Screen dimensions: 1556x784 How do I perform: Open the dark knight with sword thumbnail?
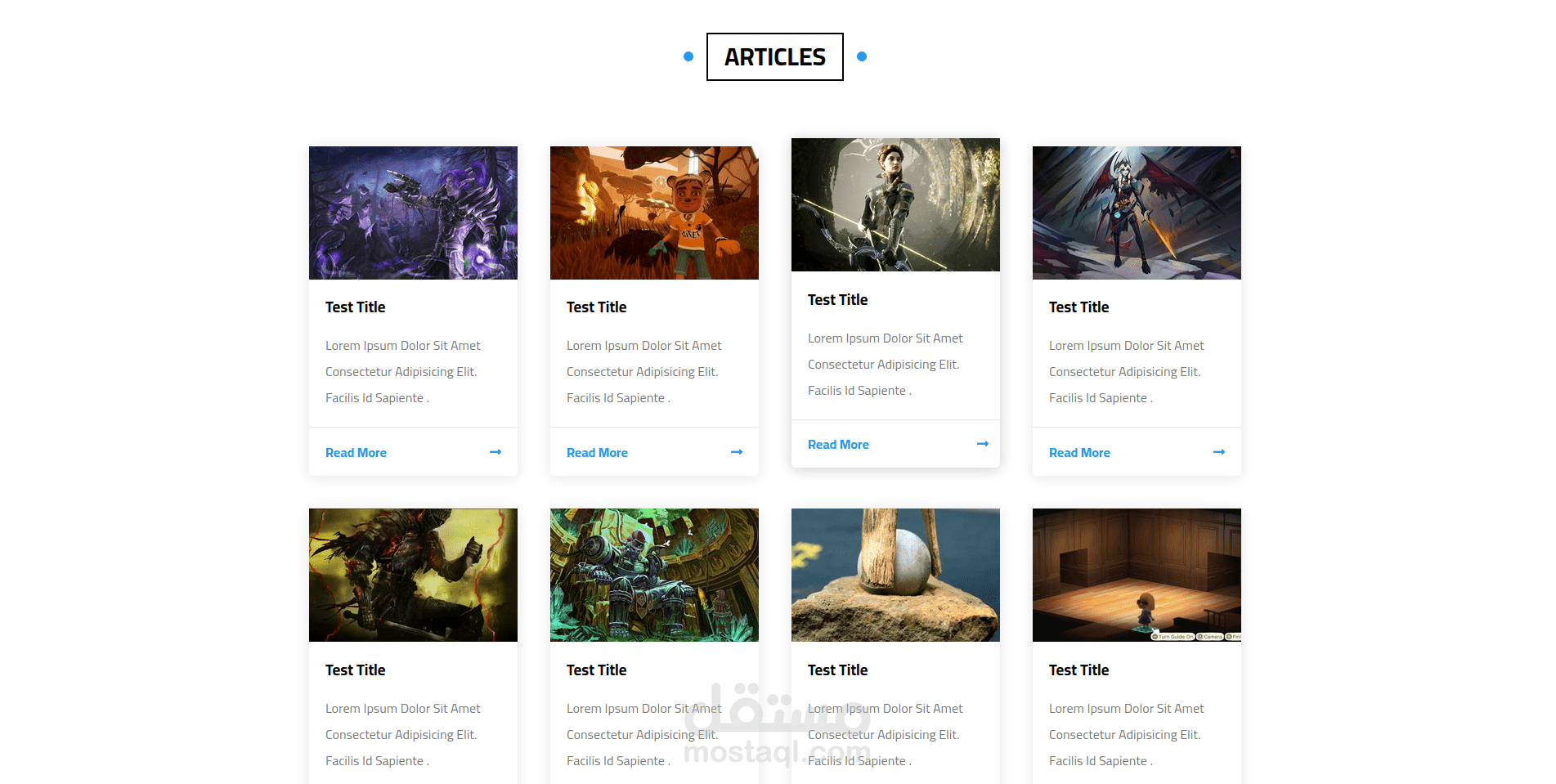click(x=413, y=575)
